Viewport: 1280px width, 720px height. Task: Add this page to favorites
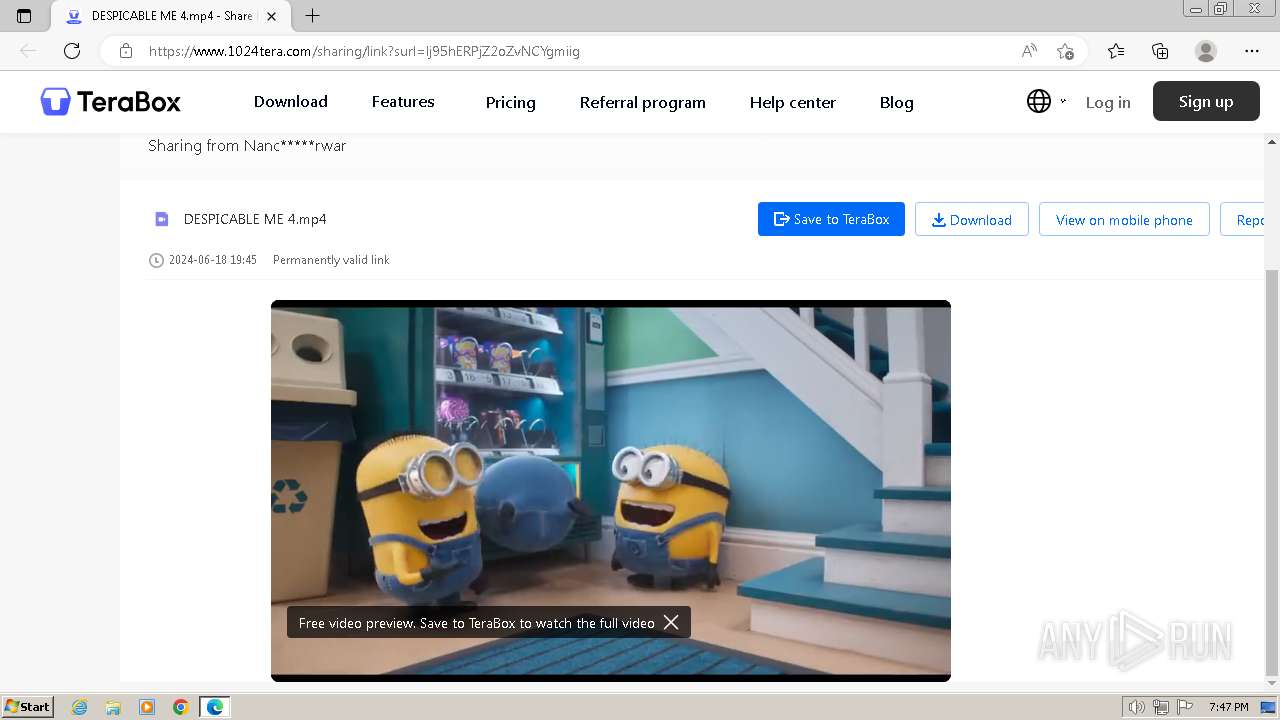[1066, 51]
